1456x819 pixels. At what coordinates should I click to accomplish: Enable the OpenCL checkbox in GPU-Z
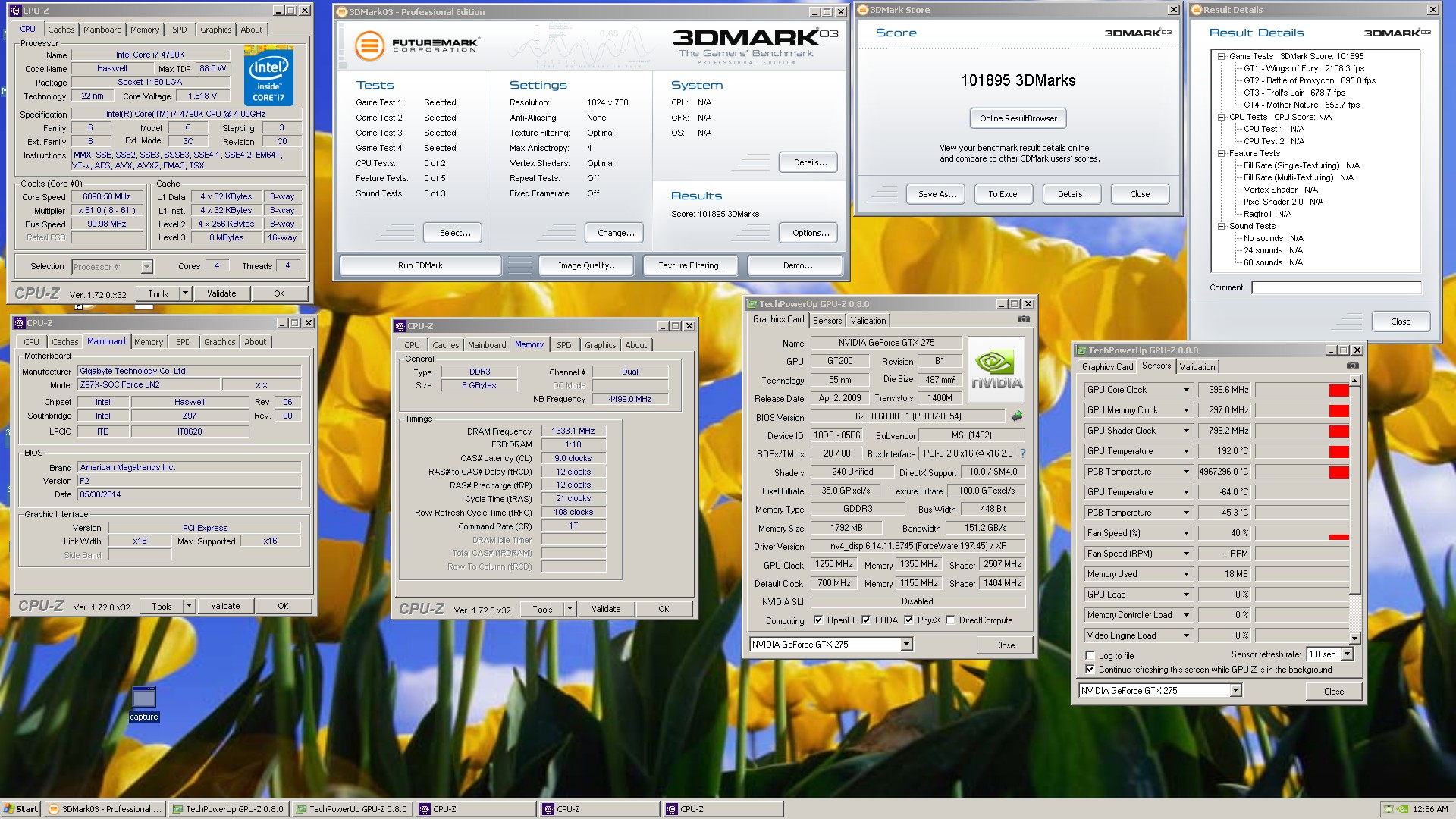click(x=818, y=620)
